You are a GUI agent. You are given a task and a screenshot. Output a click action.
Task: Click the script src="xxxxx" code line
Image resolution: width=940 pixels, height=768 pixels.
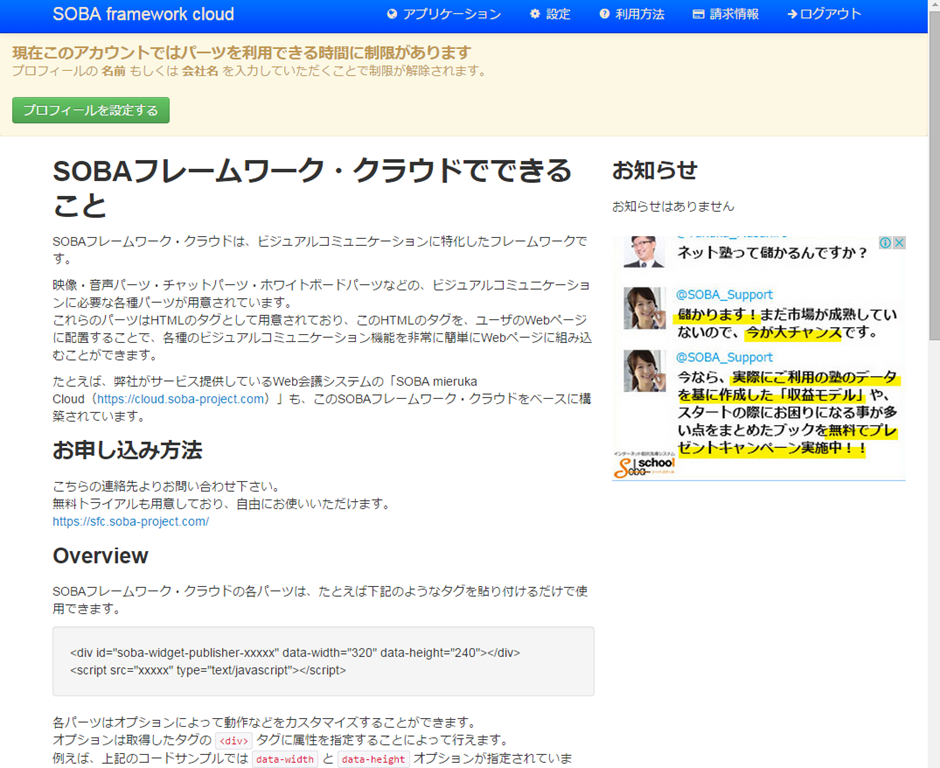tap(208, 670)
